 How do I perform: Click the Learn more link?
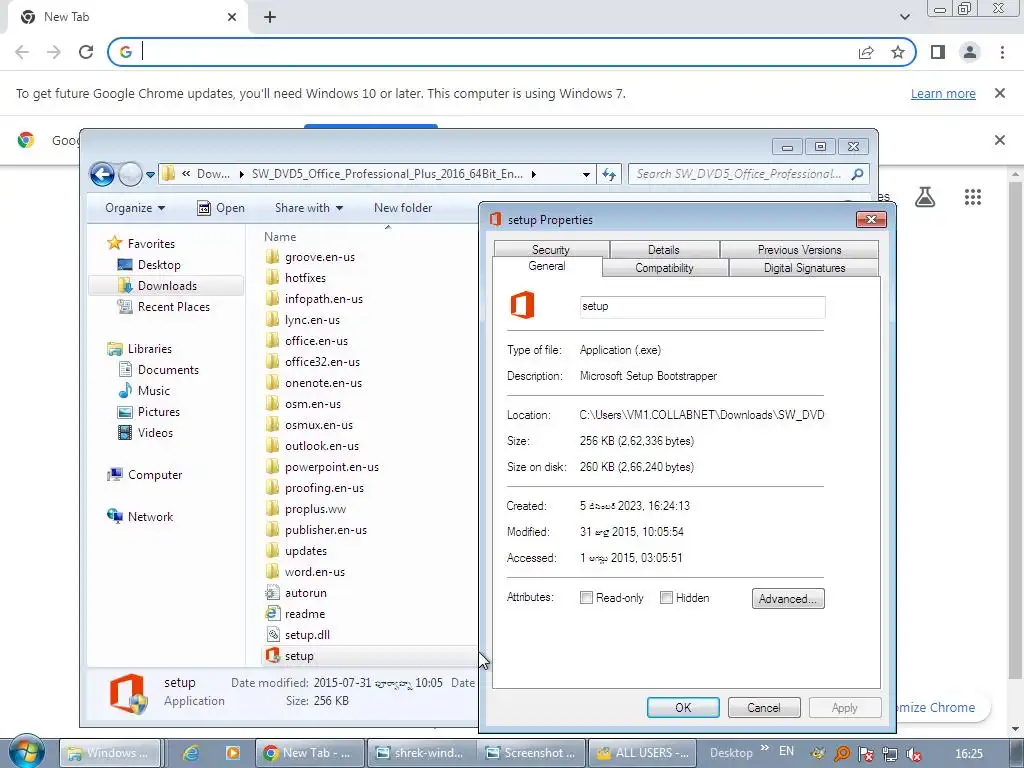(943, 93)
